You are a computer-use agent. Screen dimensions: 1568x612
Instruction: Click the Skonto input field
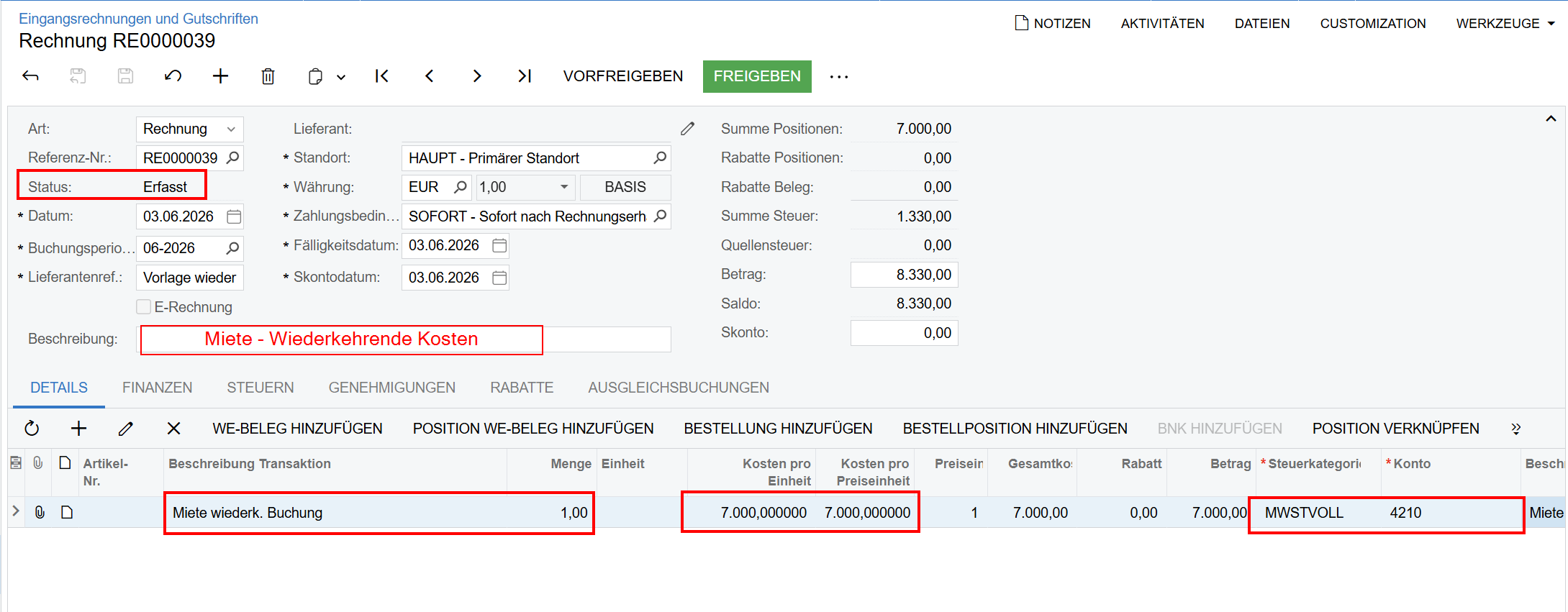[904, 333]
